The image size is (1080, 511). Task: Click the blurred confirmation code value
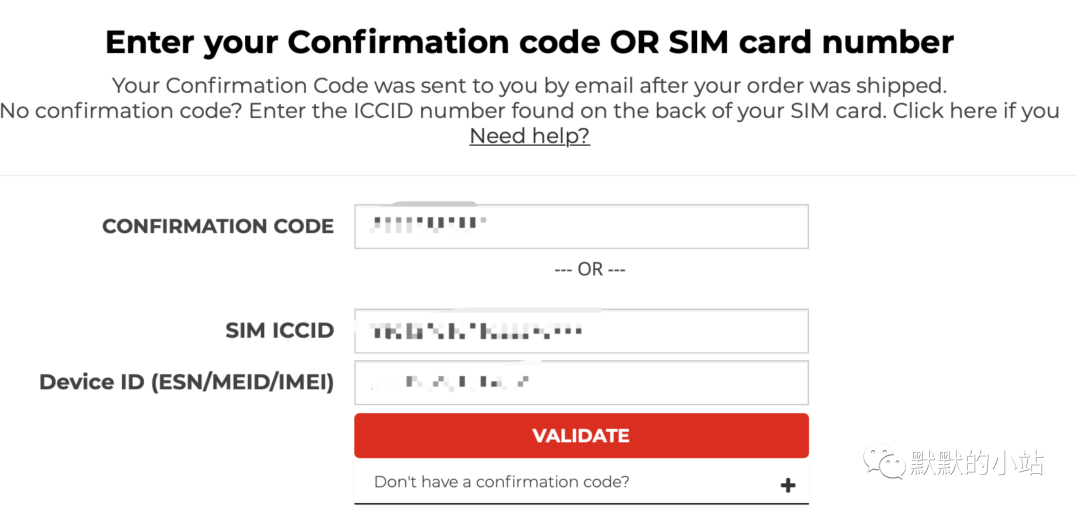point(428,225)
